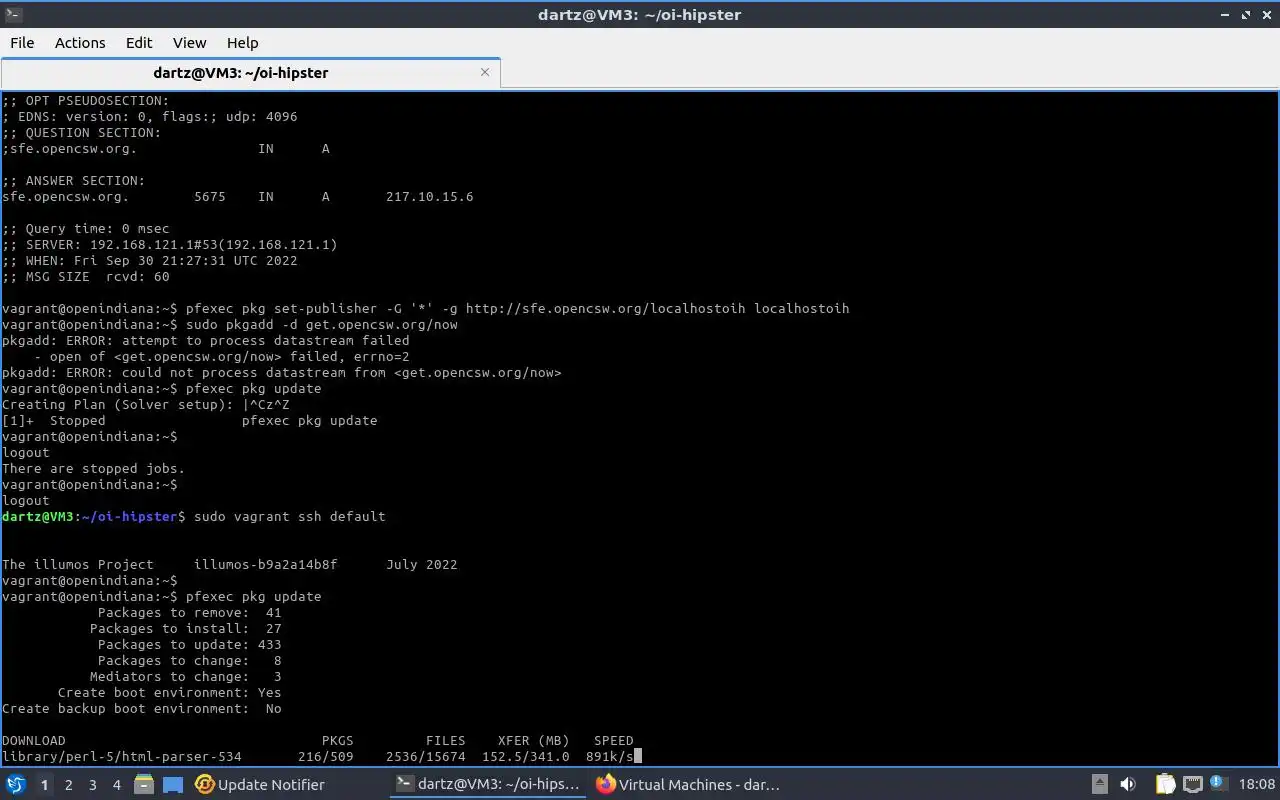Open the Edit menu
Viewport: 1280px width, 800px height.
click(139, 43)
